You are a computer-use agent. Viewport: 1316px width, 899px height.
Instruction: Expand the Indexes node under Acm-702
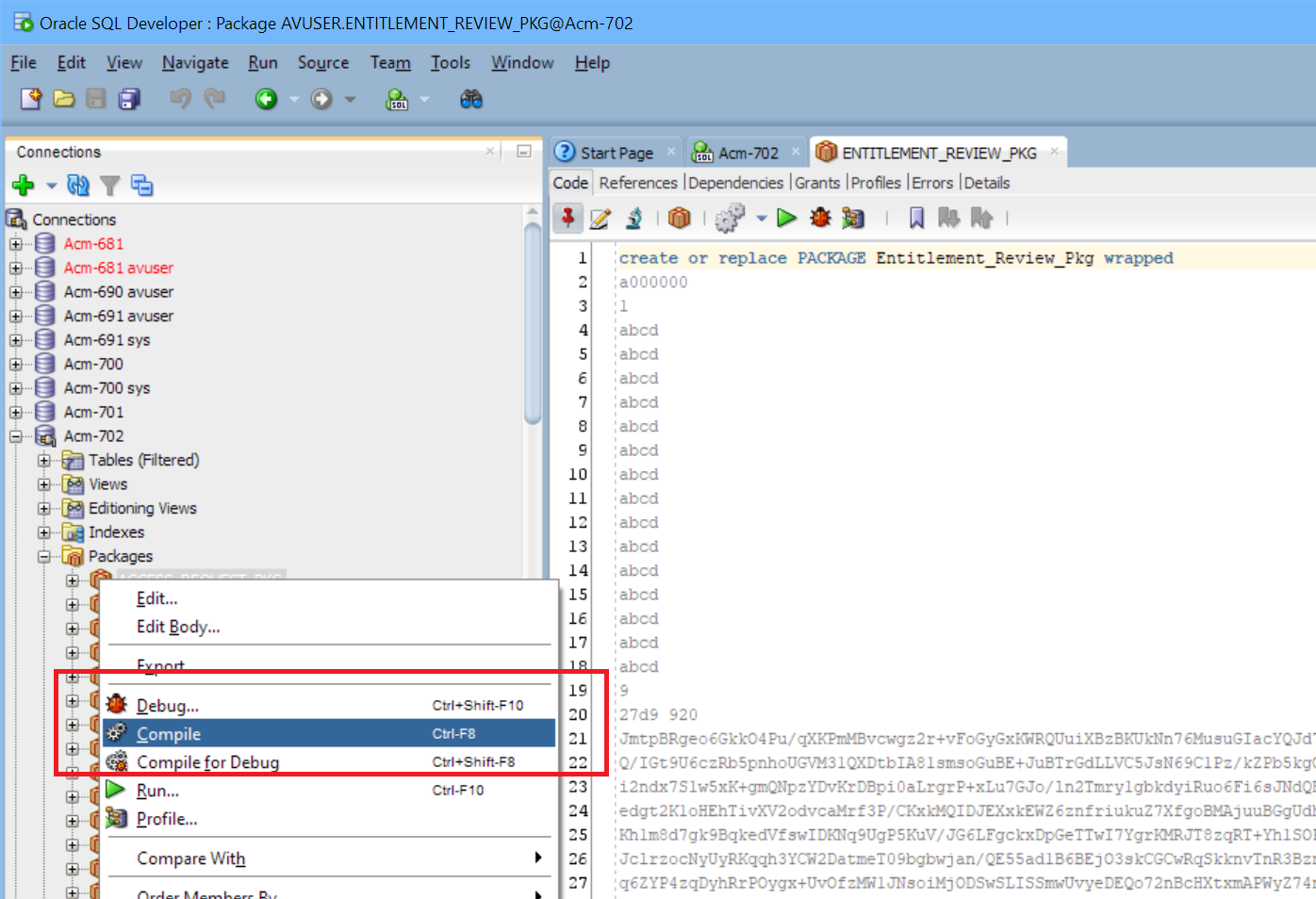pyautogui.click(x=44, y=531)
